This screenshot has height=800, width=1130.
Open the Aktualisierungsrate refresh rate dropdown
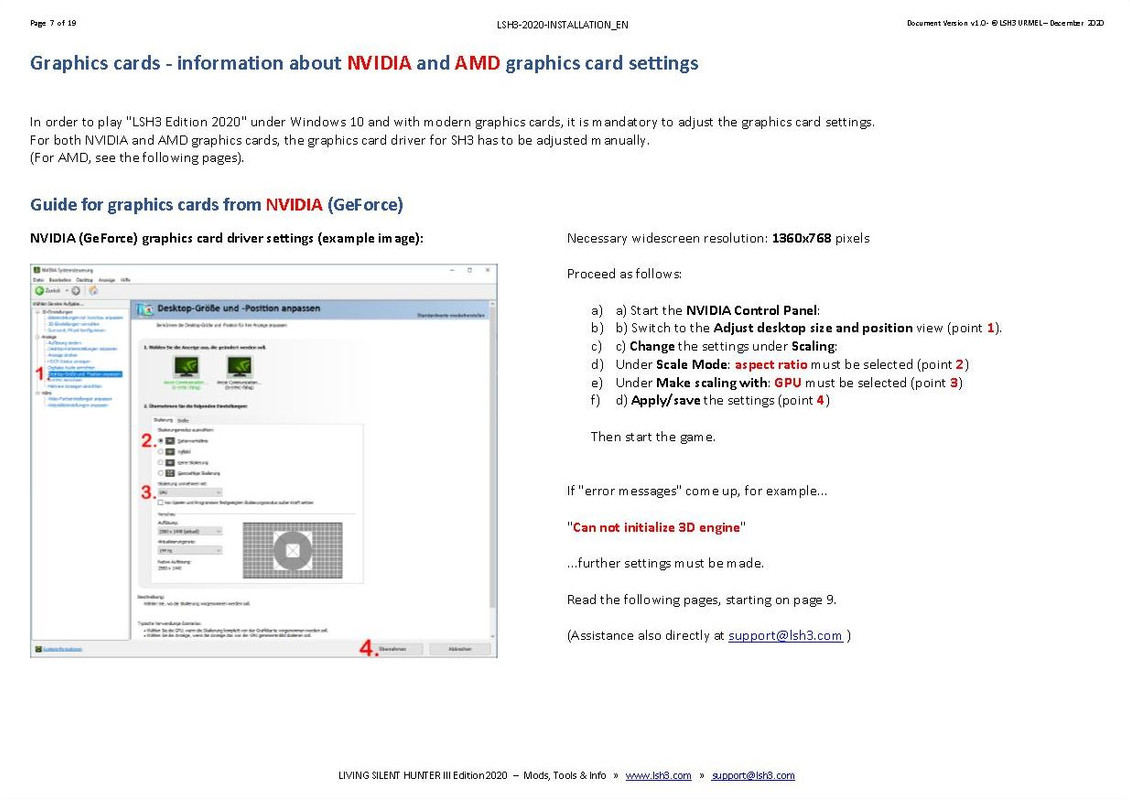[x=190, y=550]
